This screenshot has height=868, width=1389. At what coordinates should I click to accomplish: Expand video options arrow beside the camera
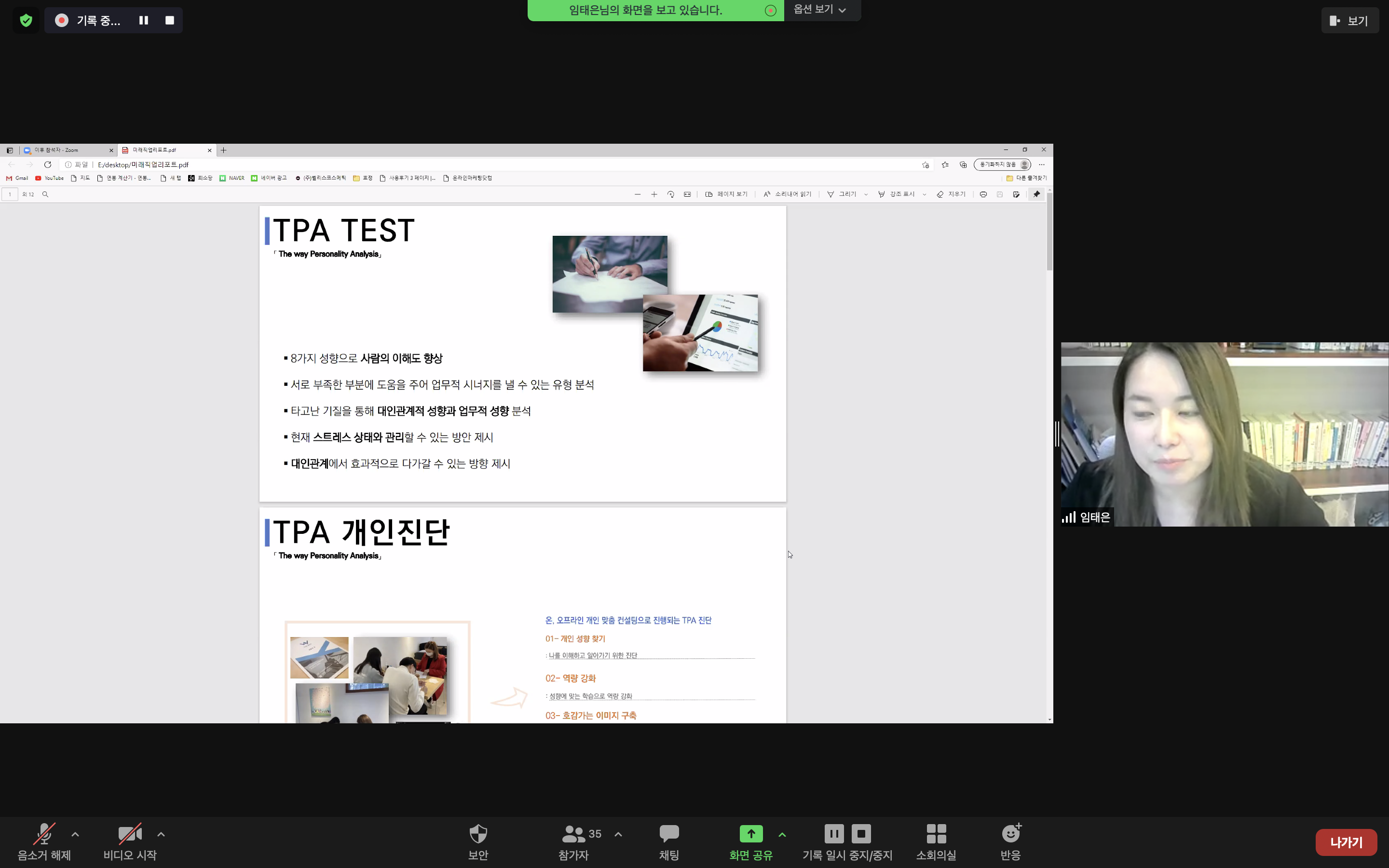point(161,834)
